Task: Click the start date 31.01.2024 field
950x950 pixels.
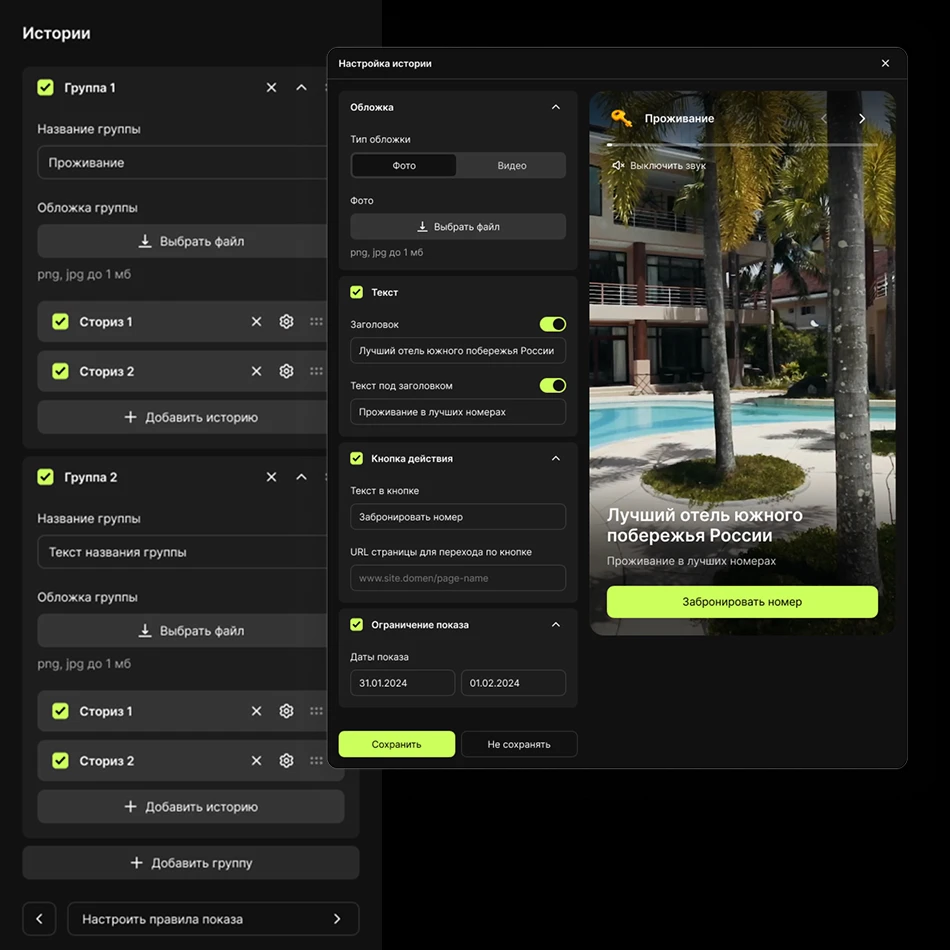Action: (x=402, y=683)
